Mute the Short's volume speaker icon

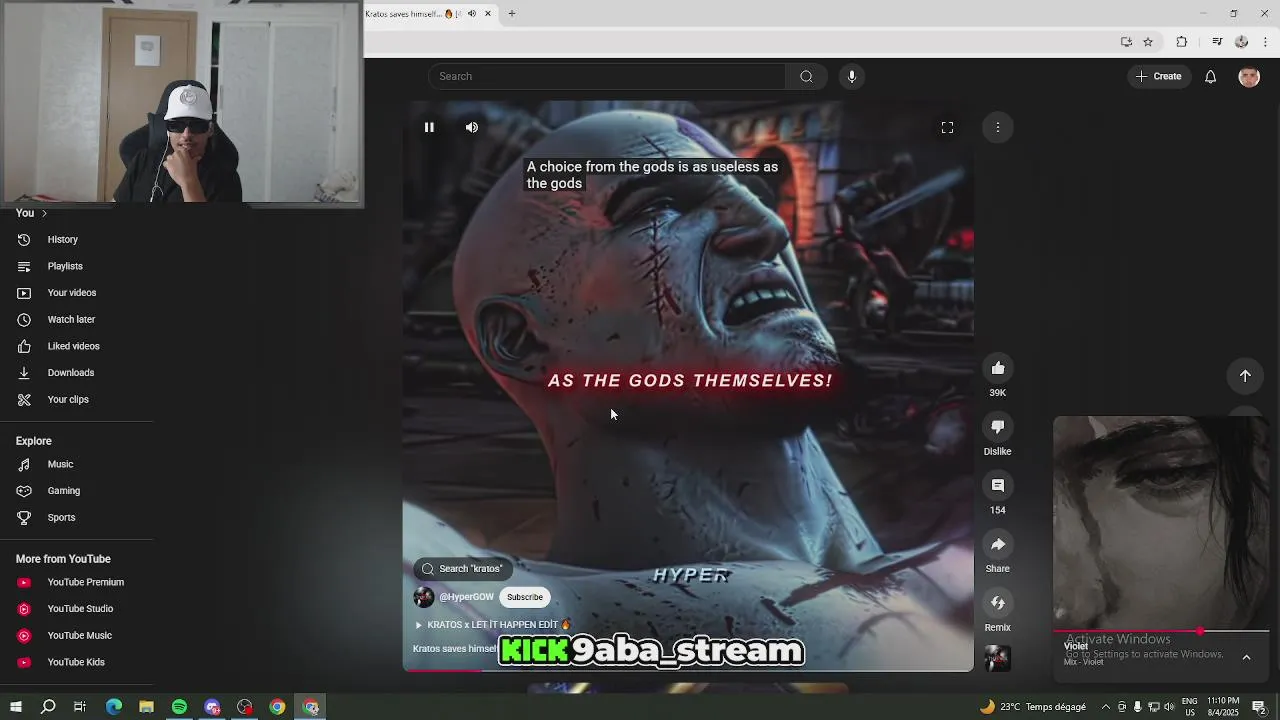tap(472, 127)
